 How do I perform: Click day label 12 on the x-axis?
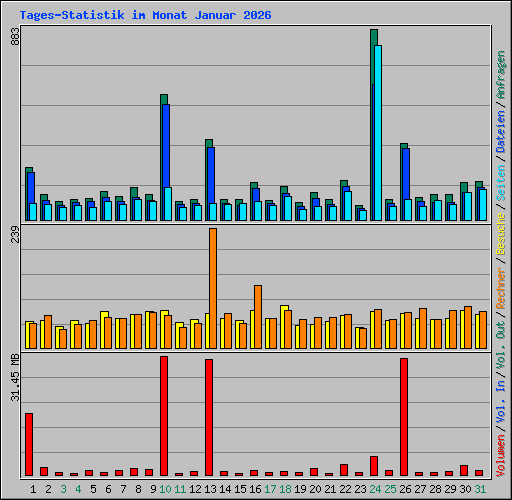[x=195, y=489]
